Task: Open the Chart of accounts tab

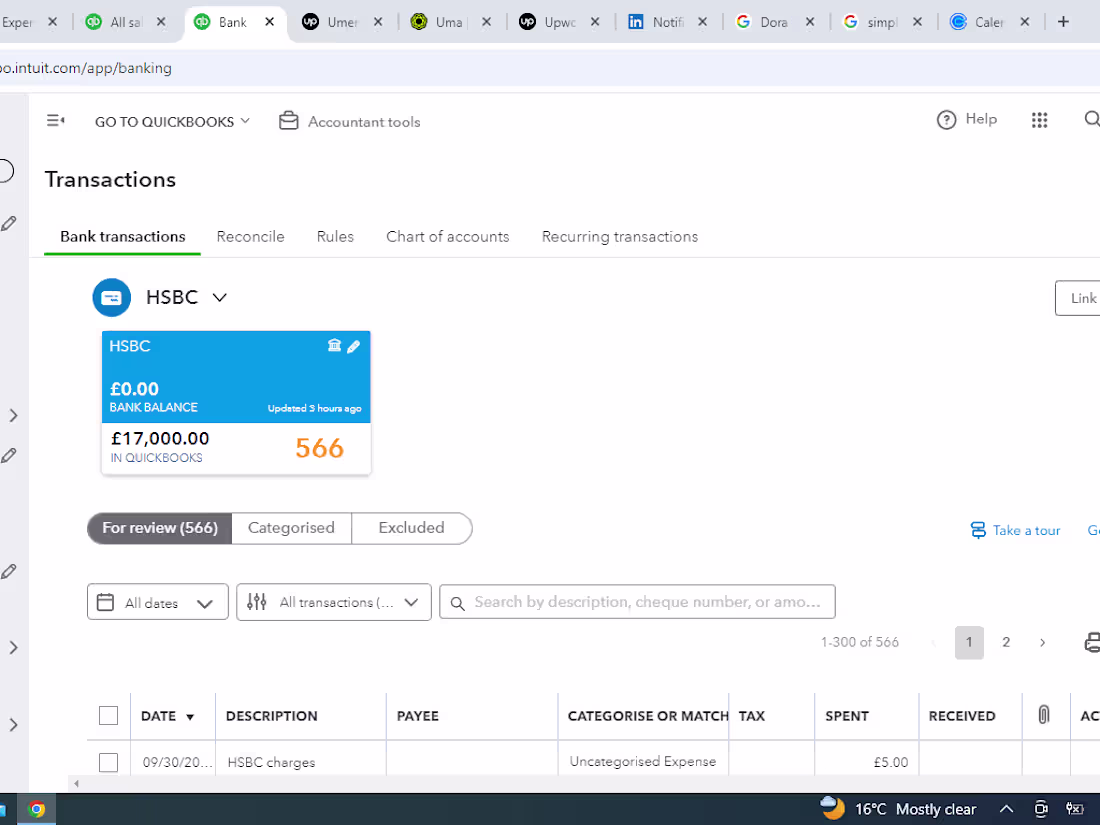Action: click(x=447, y=237)
